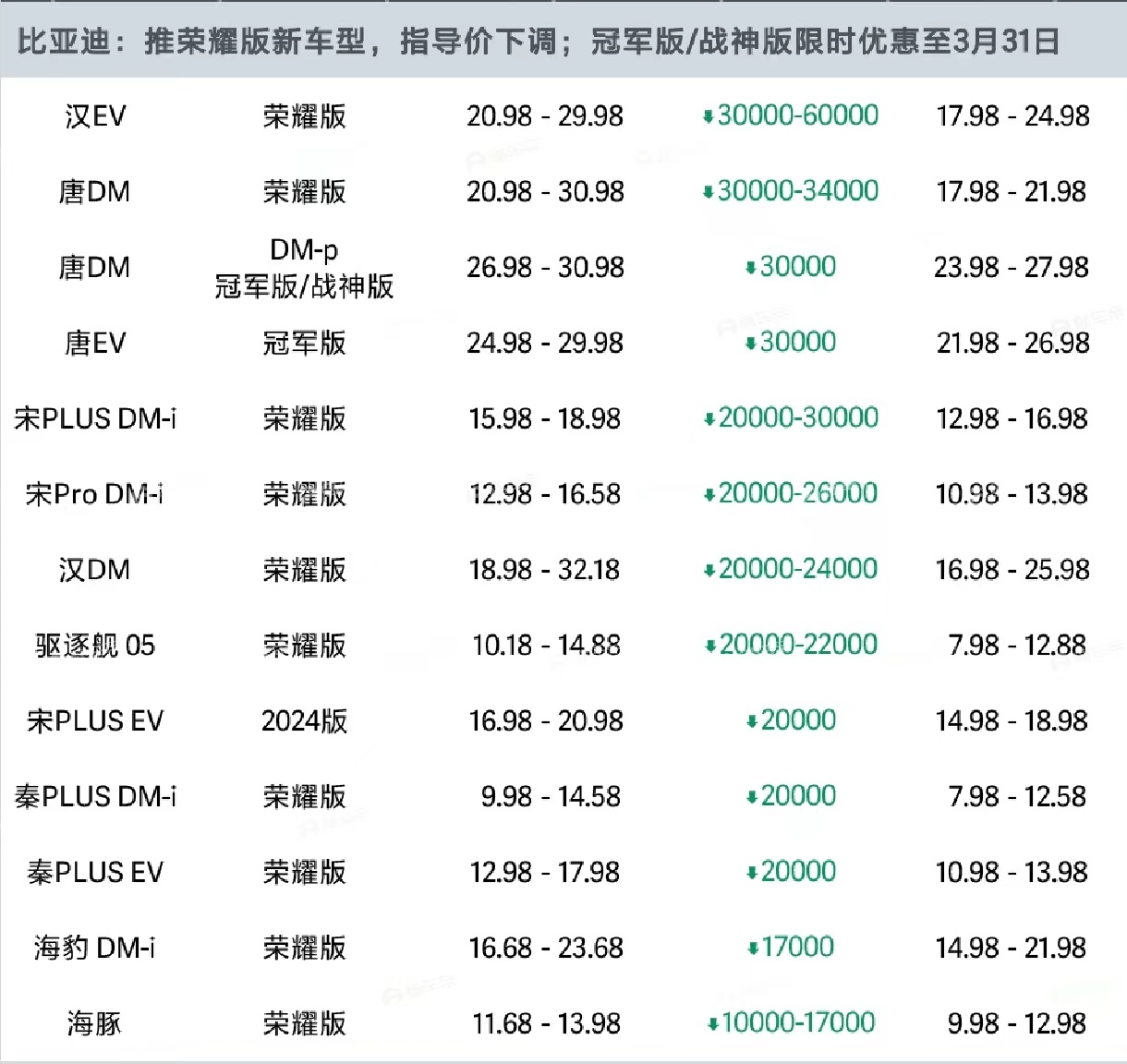Click 10.98 - 13.98 in the 秦PLUS EV row
Image resolution: width=1127 pixels, height=1064 pixels.
(1012, 874)
